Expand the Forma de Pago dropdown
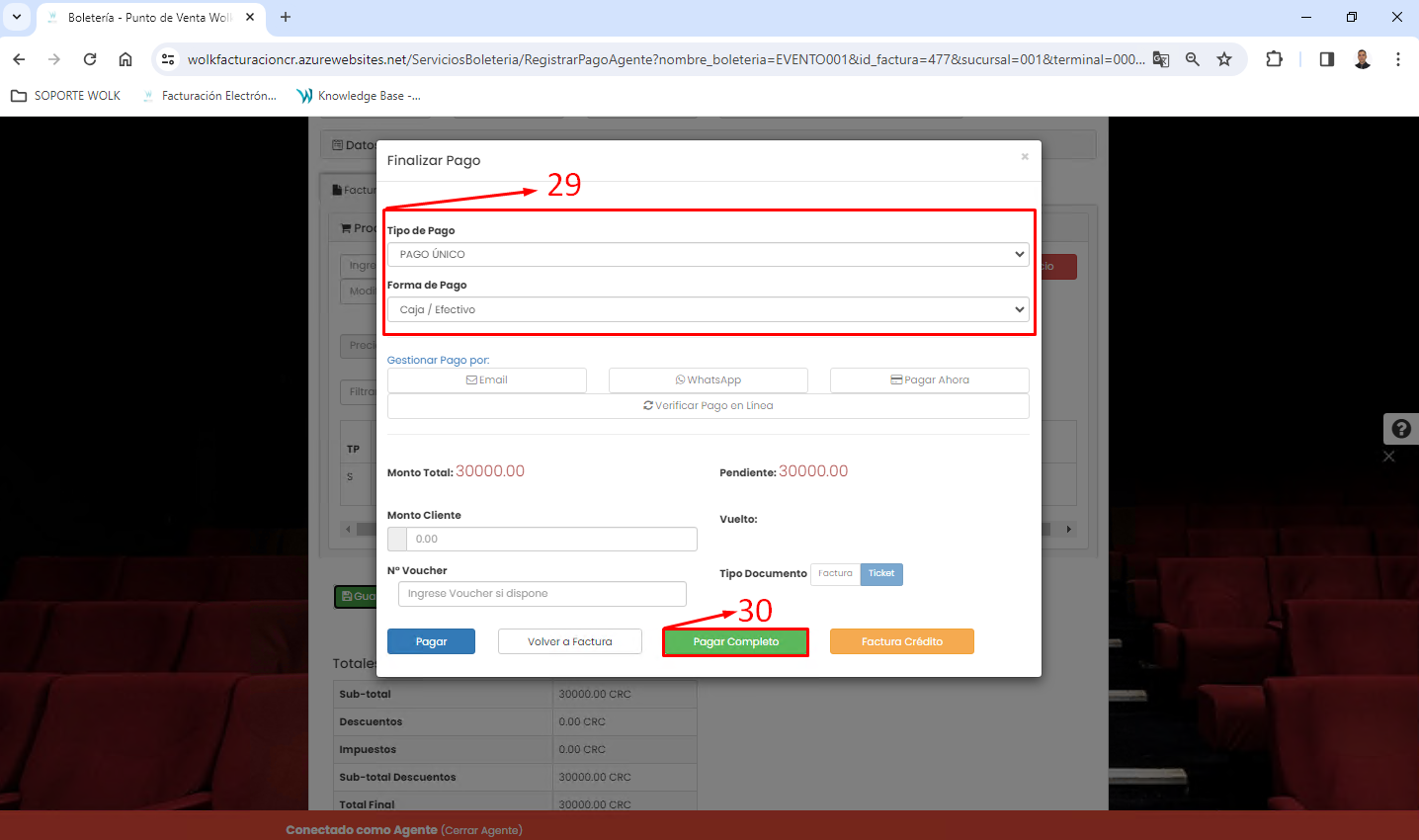 (708, 309)
